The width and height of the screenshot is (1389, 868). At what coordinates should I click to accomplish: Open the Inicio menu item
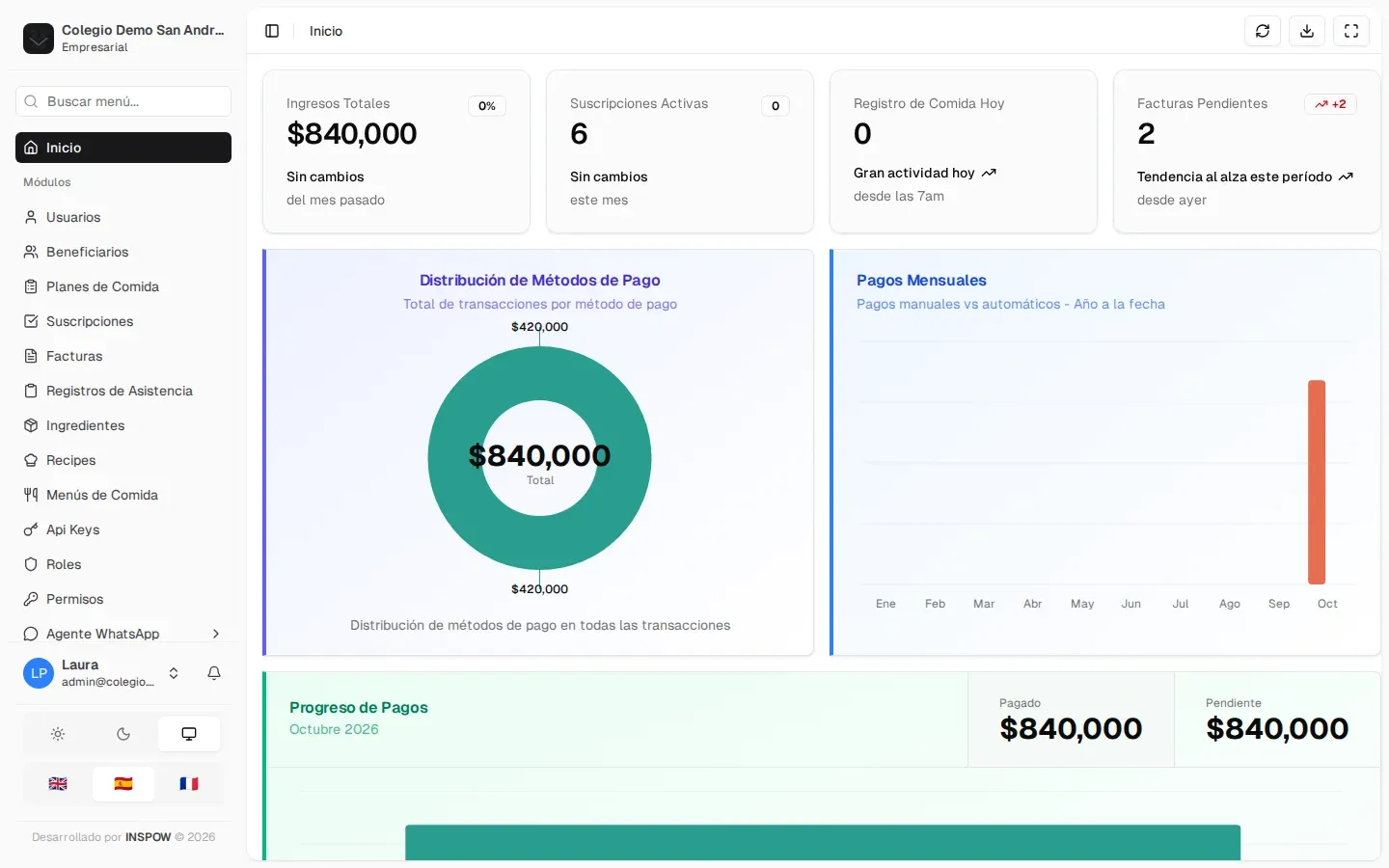tap(123, 148)
